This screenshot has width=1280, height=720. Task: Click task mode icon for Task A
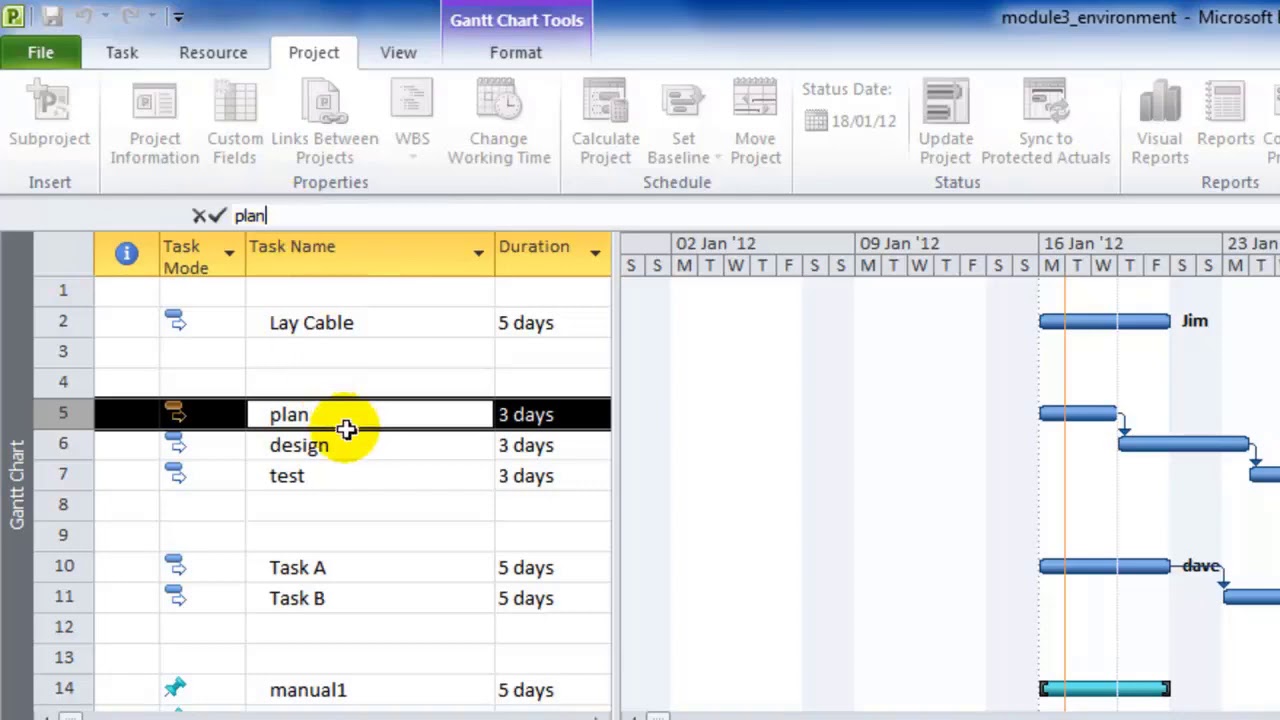(175, 565)
